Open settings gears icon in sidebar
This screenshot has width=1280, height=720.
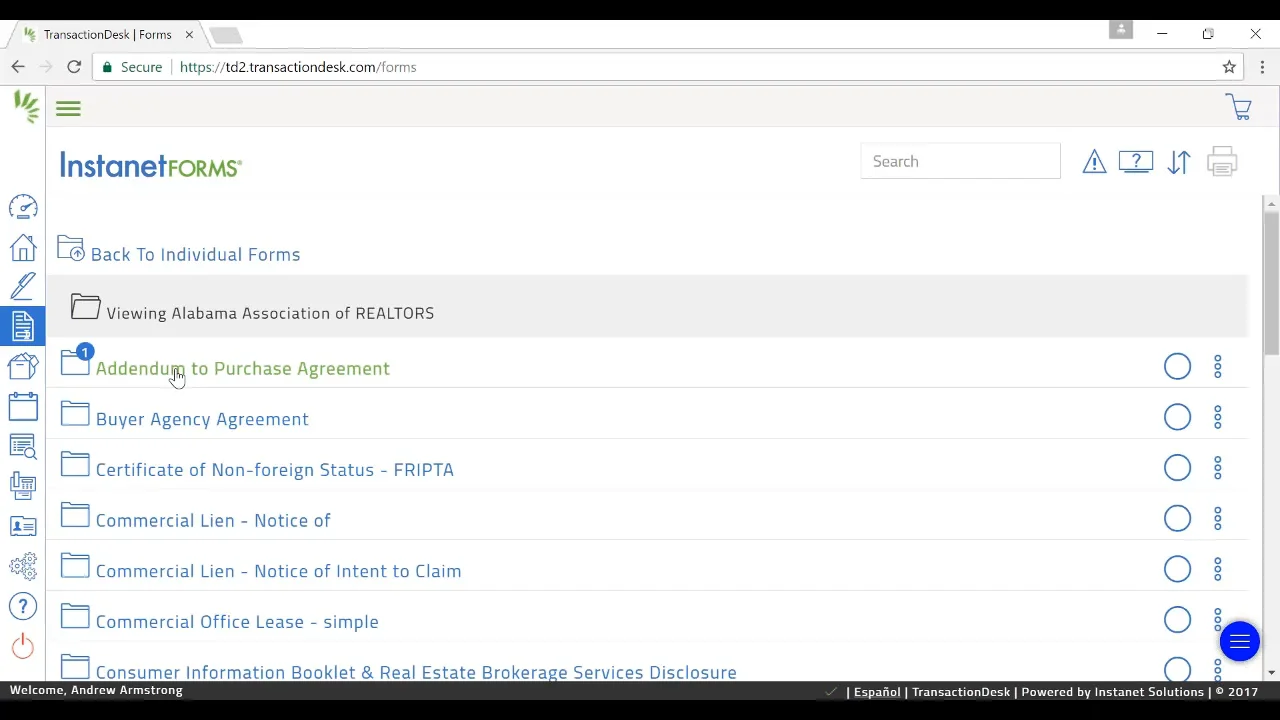(23, 566)
